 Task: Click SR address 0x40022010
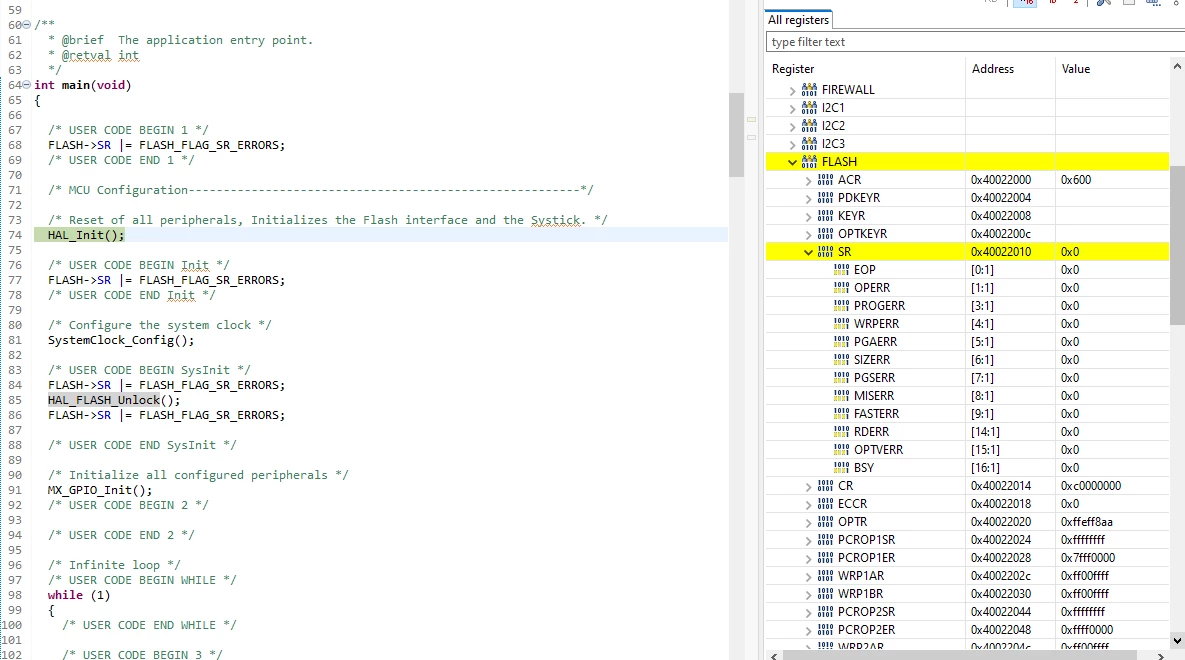pyautogui.click(x=1001, y=252)
